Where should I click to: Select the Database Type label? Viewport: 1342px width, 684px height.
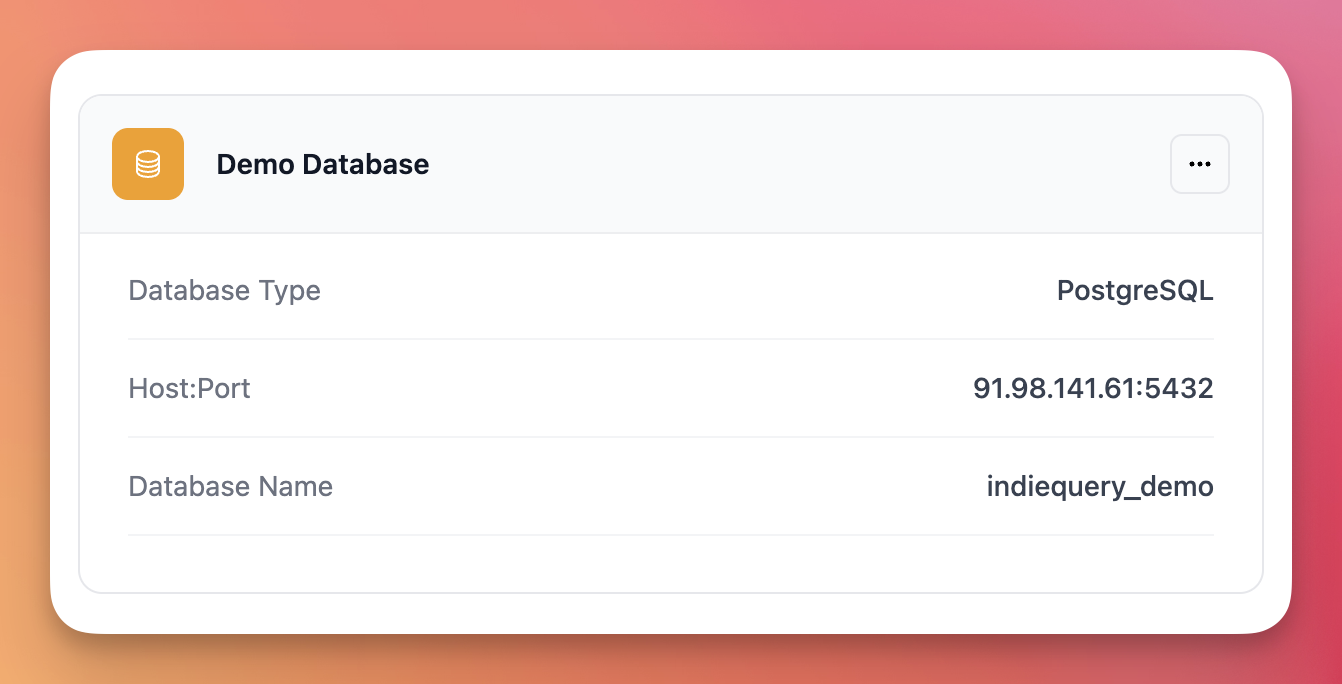coord(224,291)
